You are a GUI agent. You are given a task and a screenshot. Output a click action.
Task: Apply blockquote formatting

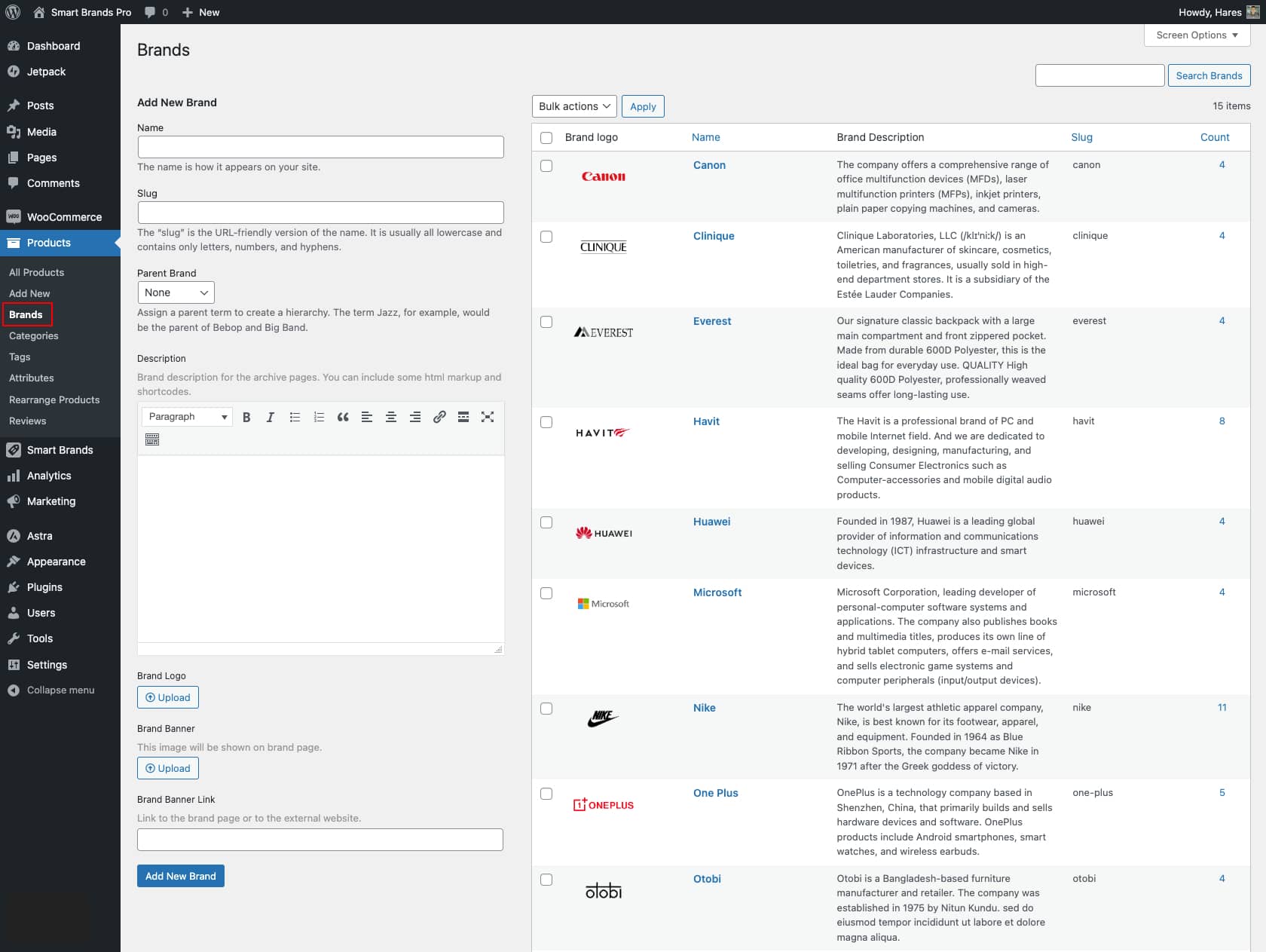[343, 417]
